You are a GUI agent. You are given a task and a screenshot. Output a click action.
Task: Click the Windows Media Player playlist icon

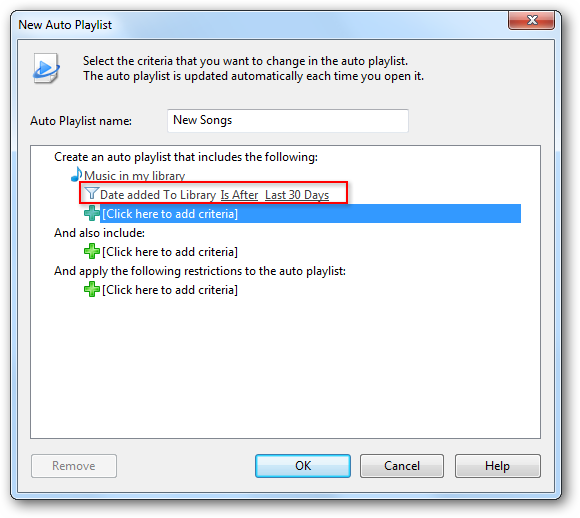click(x=46, y=68)
